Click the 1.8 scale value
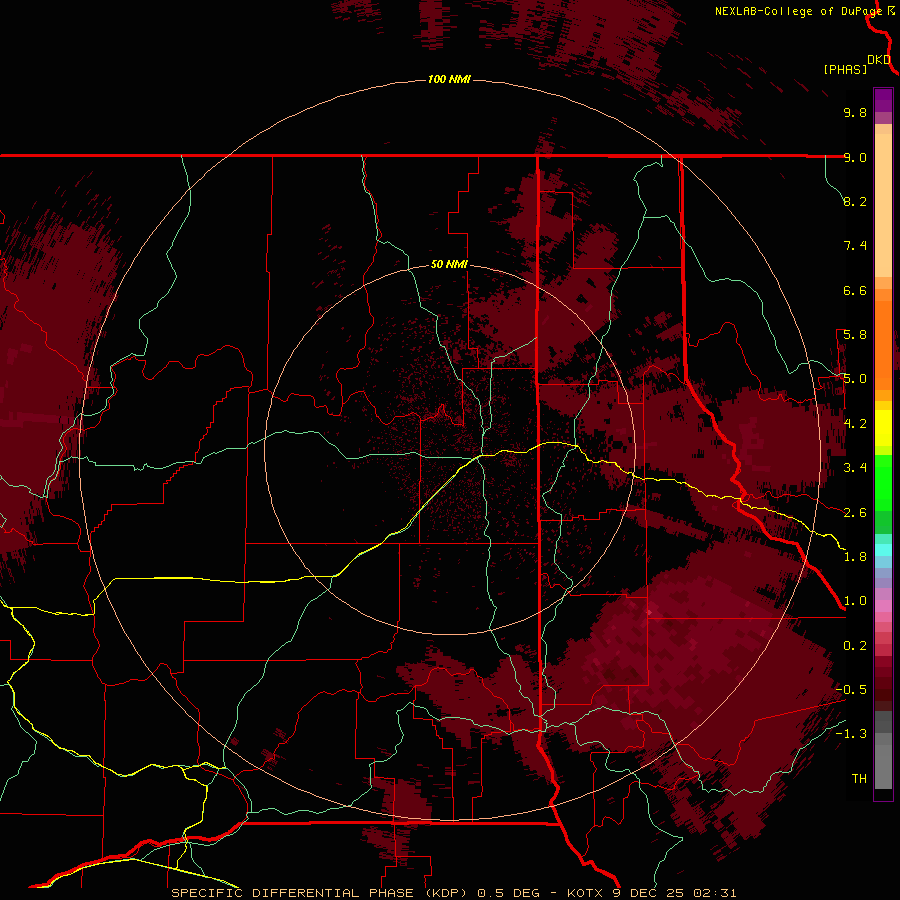 click(855, 557)
